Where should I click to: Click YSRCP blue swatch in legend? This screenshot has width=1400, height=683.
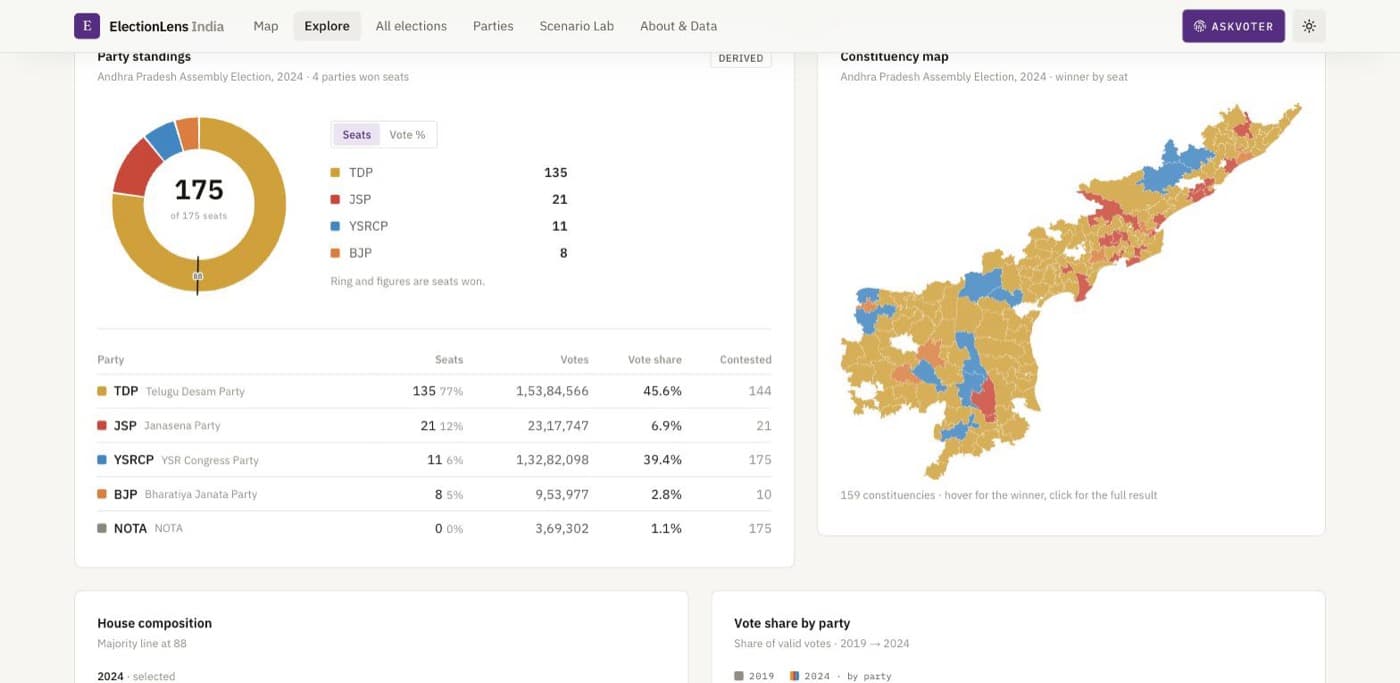[x=335, y=227]
